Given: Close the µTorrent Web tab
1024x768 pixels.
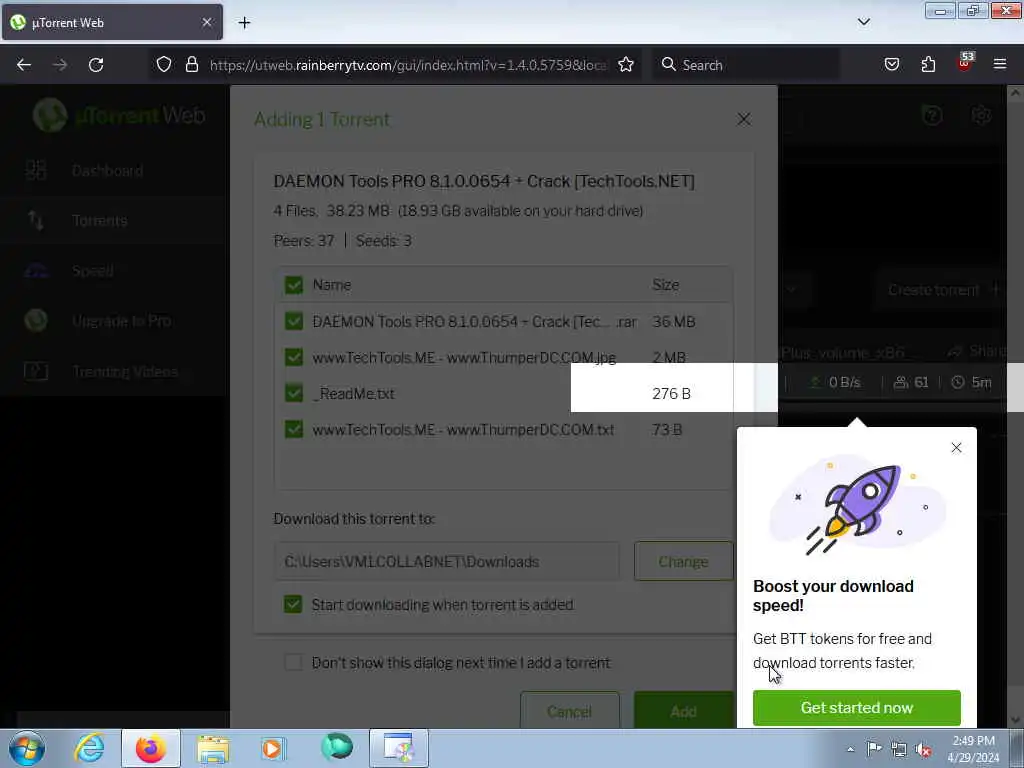Looking at the screenshot, I should [x=207, y=22].
